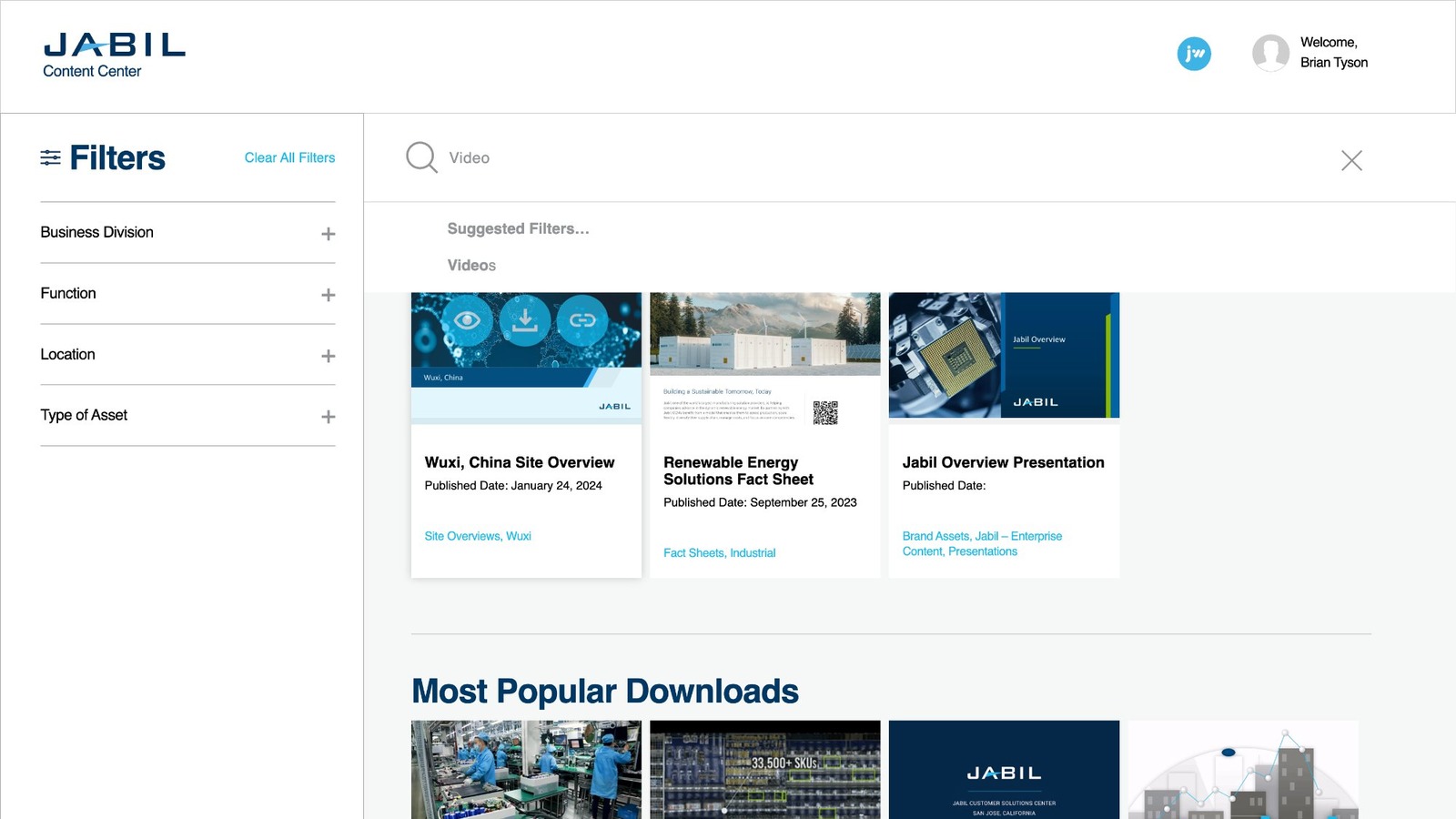Select the Videos suggested filter
This screenshot has width=1456, height=819.
(471, 265)
